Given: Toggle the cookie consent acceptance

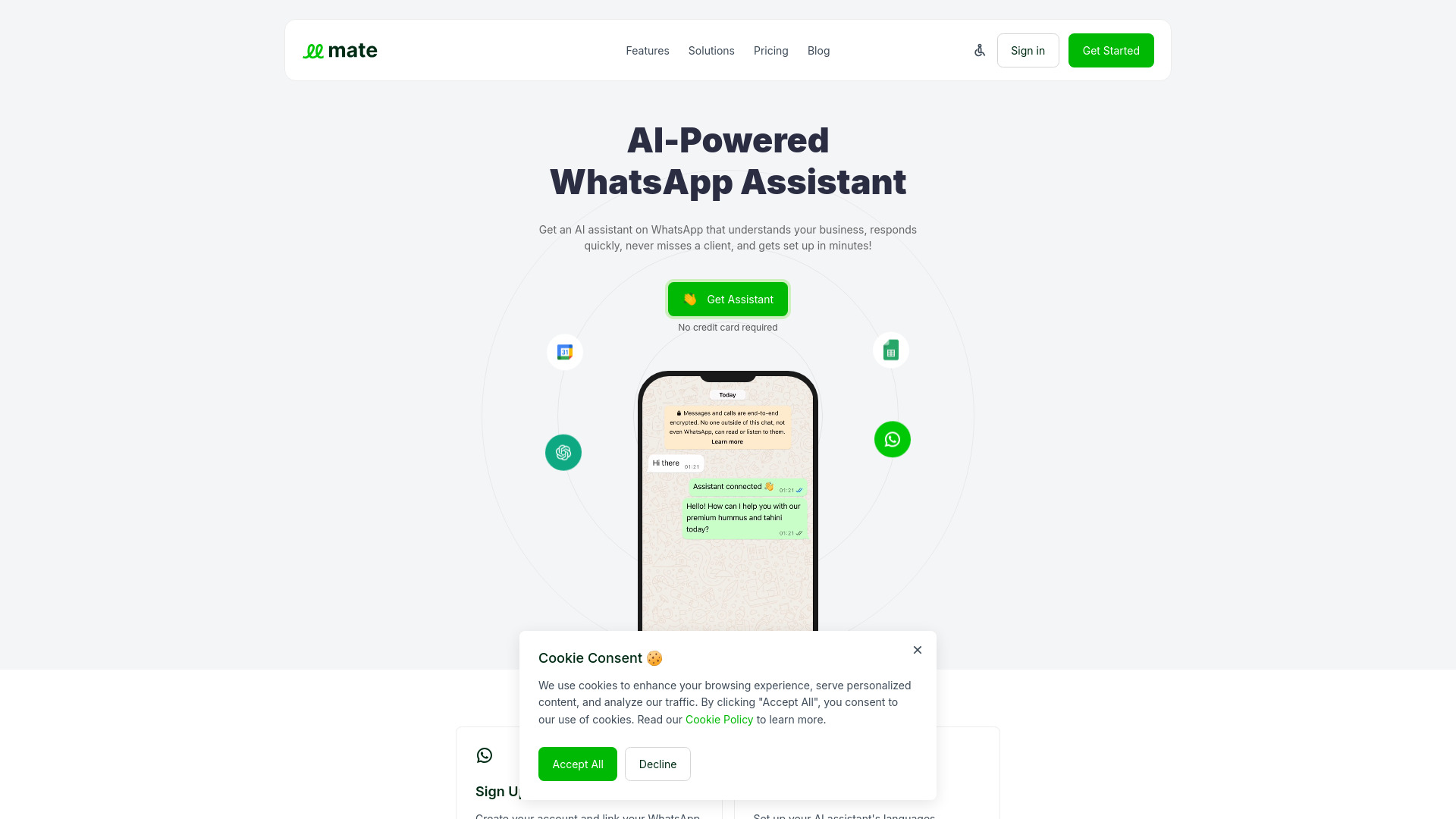Looking at the screenshot, I should (577, 763).
